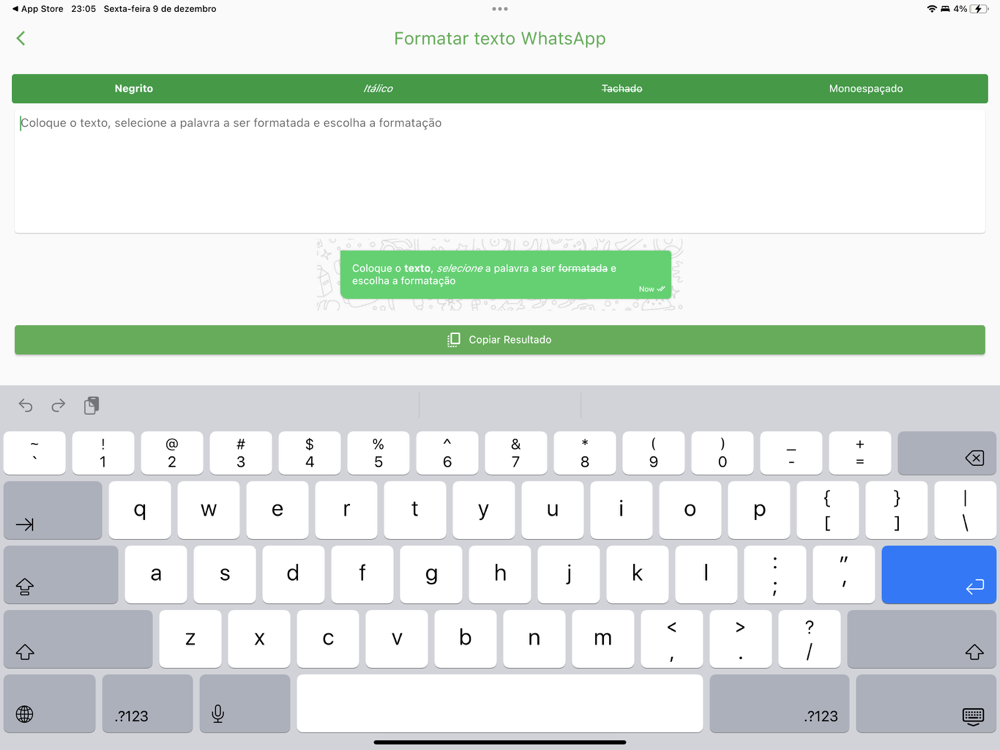Tap the space bar
The width and height of the screenshot is (1000, 750).
coord(500,703)
